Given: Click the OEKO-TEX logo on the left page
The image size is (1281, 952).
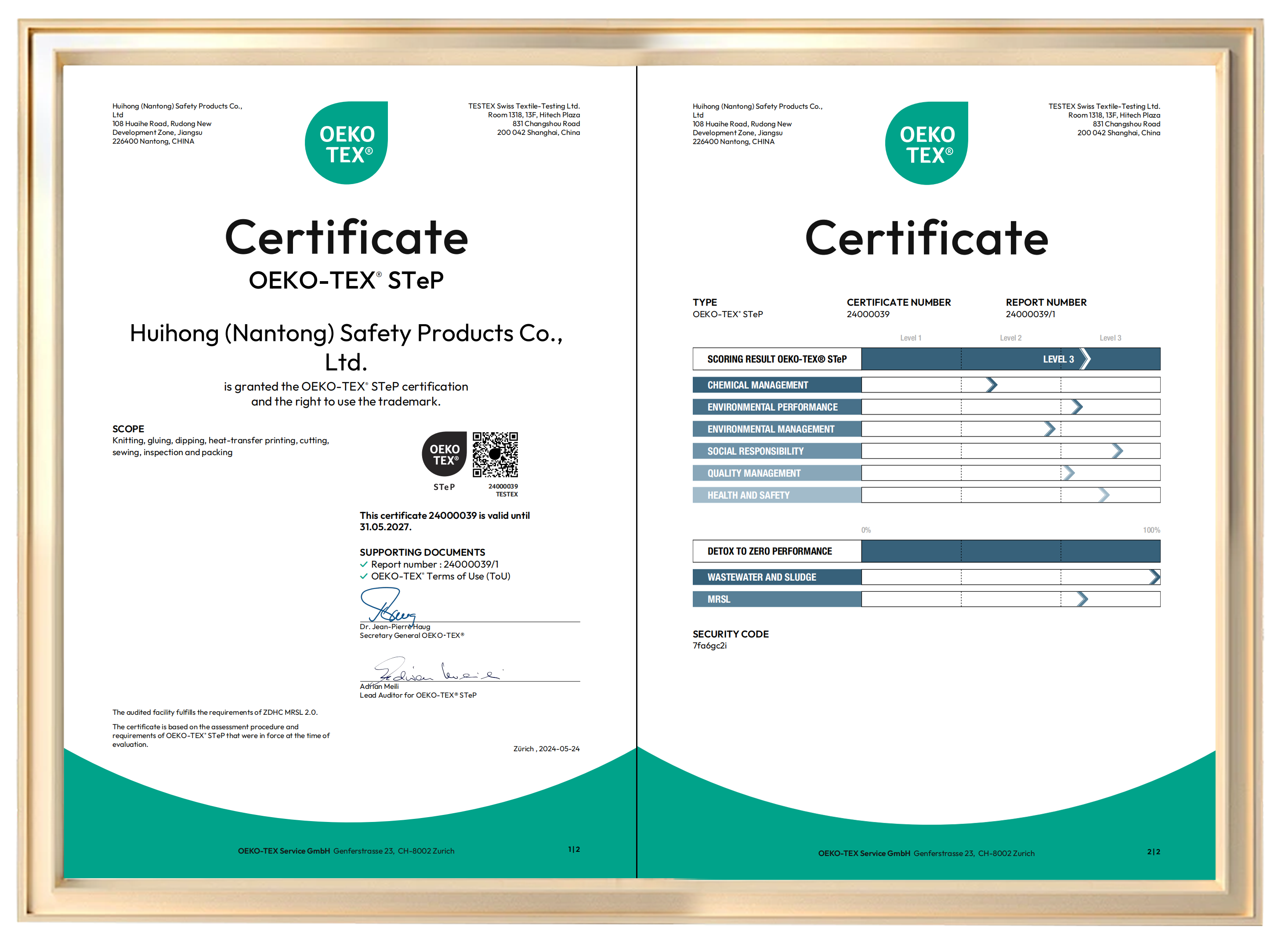Looking at the screenshot, I should [x=346, y=143].
